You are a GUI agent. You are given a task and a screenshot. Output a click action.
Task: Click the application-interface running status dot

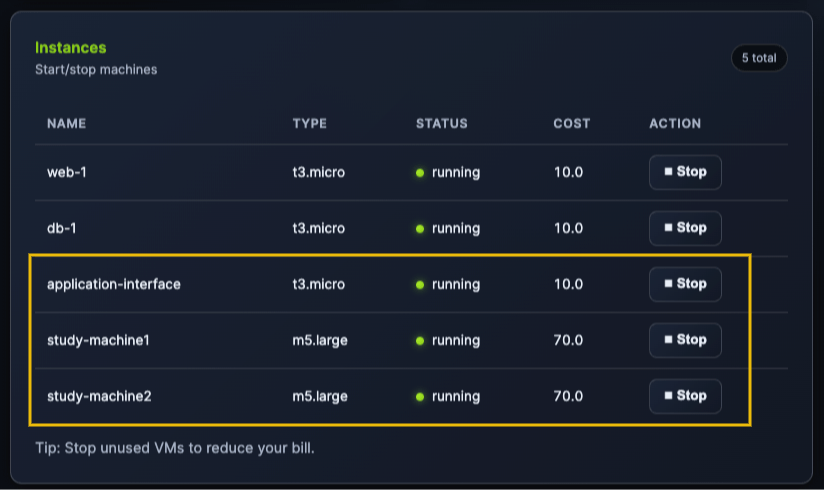(421, 284)
